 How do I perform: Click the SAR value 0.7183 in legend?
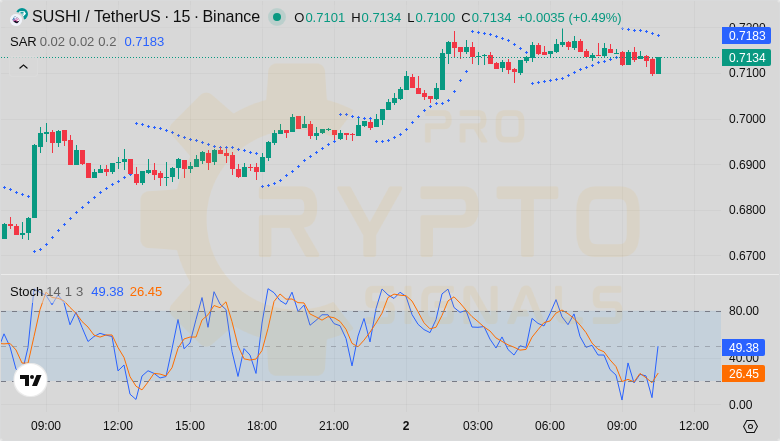click(x=144, y=42)
